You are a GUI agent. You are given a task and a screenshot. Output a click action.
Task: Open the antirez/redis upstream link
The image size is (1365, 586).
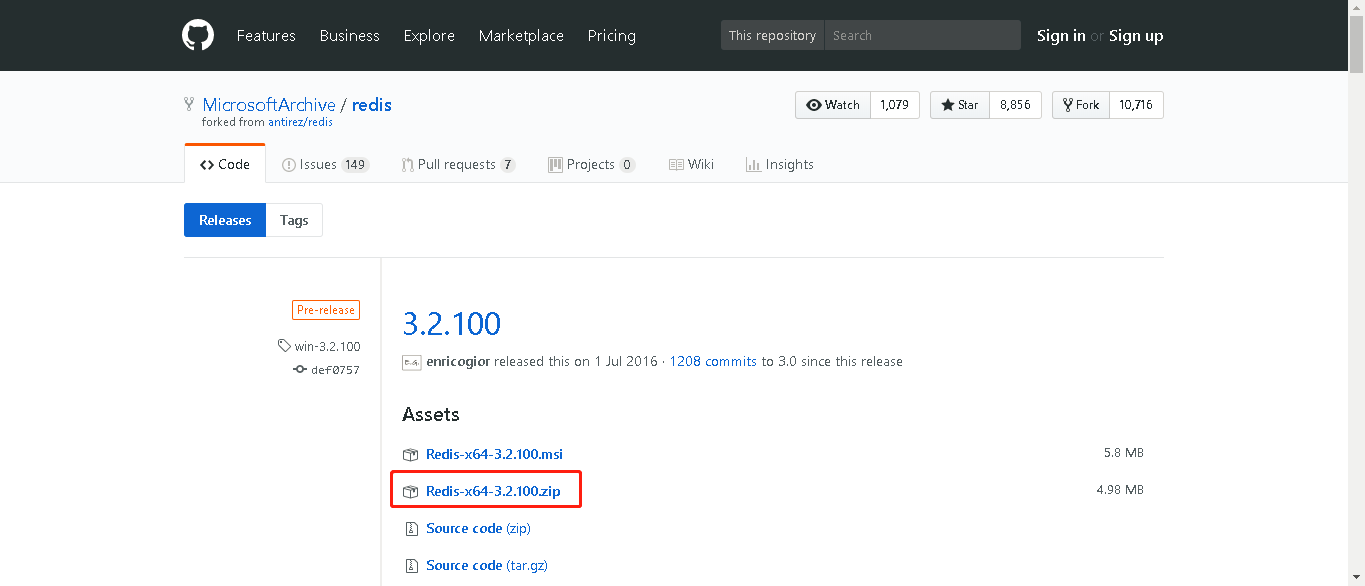click(x=300, y=122)
